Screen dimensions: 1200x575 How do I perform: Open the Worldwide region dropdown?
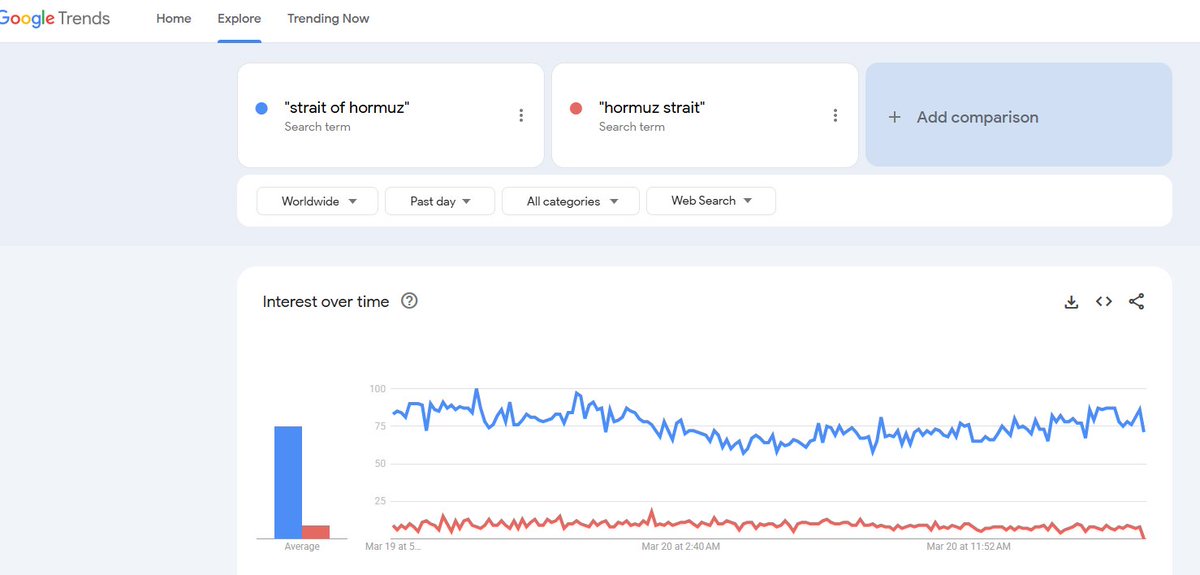(x=317, y=201)
